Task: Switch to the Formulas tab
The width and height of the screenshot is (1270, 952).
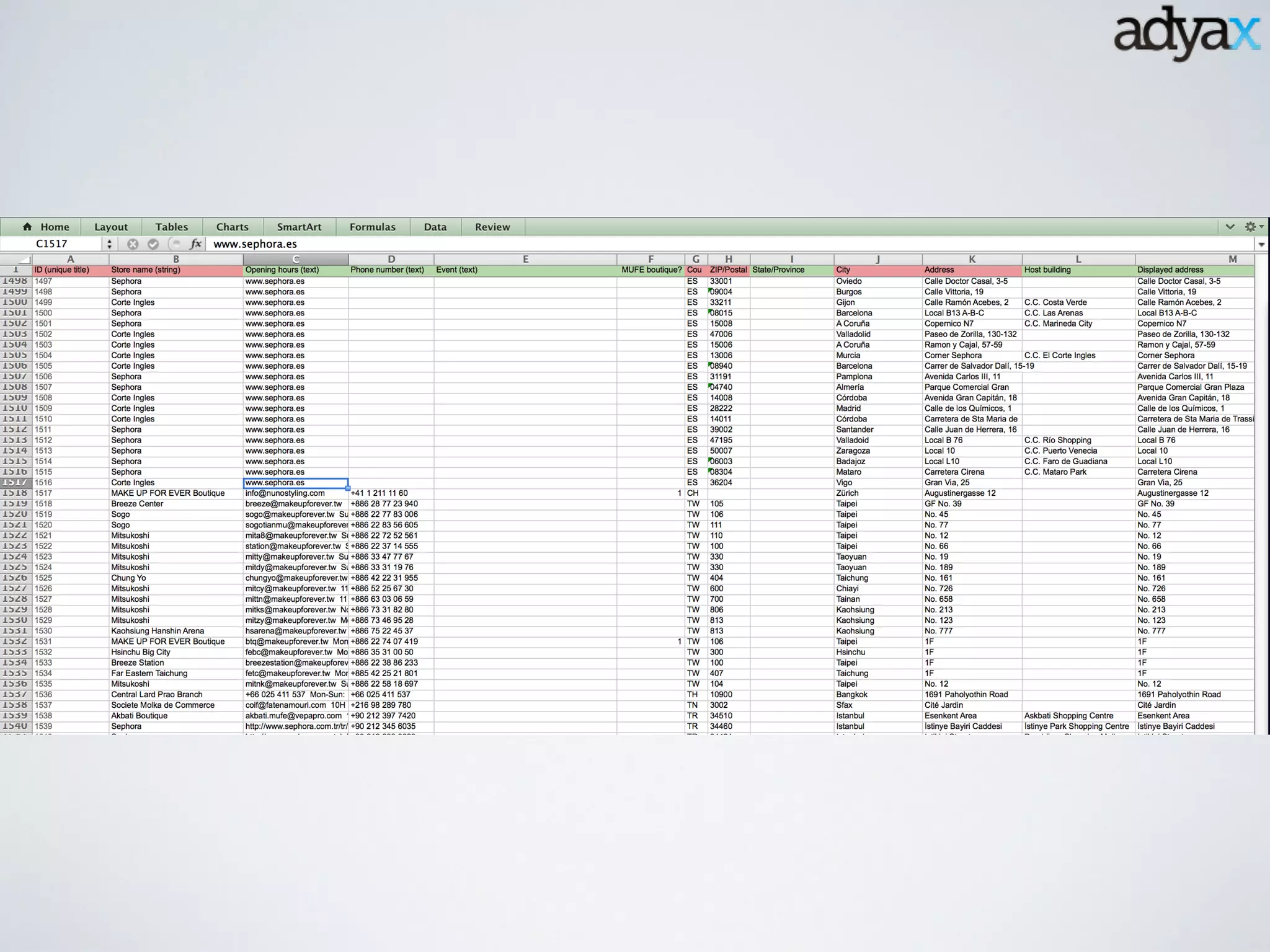Action: 372,227
